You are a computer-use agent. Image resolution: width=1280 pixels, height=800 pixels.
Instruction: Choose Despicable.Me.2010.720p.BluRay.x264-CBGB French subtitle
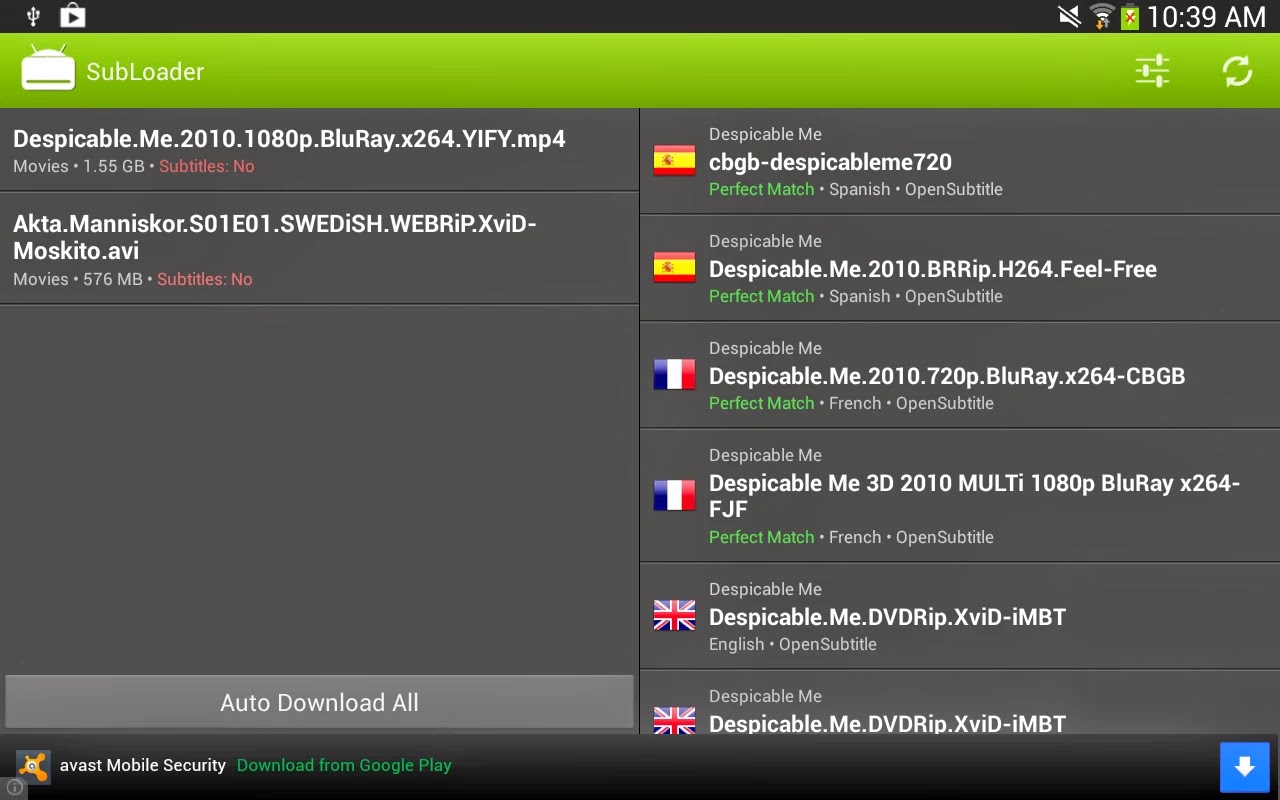[x=960, y=375]
